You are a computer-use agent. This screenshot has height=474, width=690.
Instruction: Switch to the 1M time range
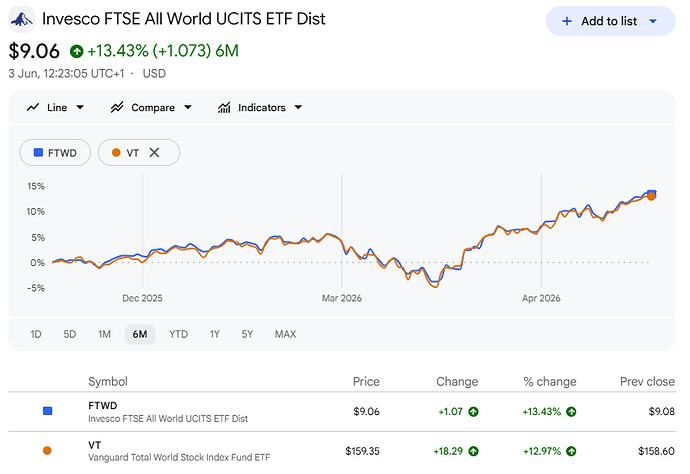point(104,334)
